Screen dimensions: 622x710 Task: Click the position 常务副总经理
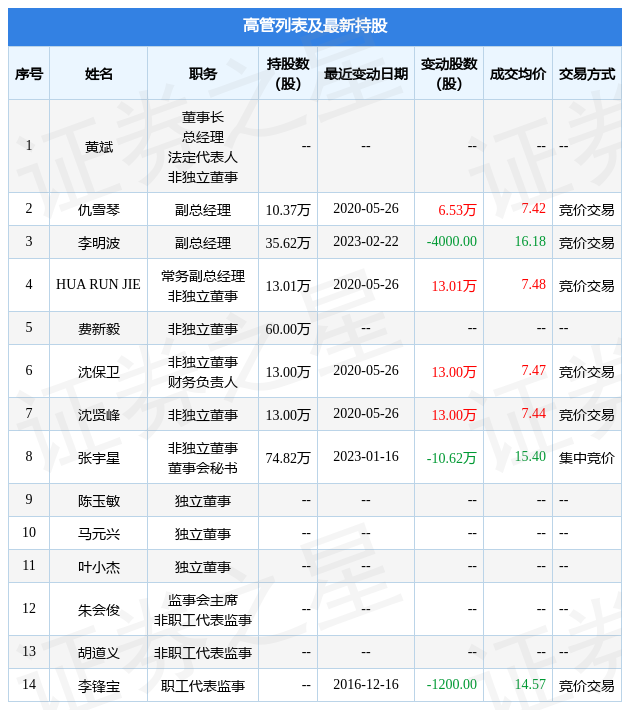tap(203, 276)
